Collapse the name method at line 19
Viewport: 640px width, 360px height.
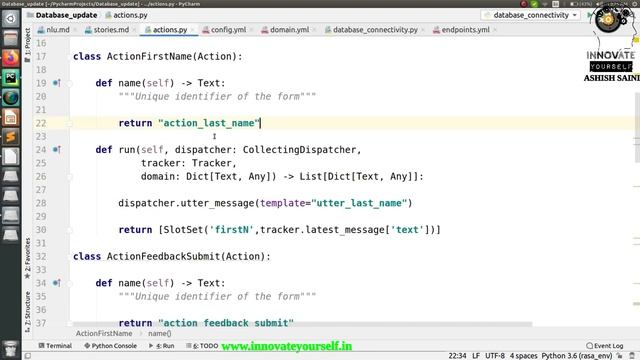70,83
